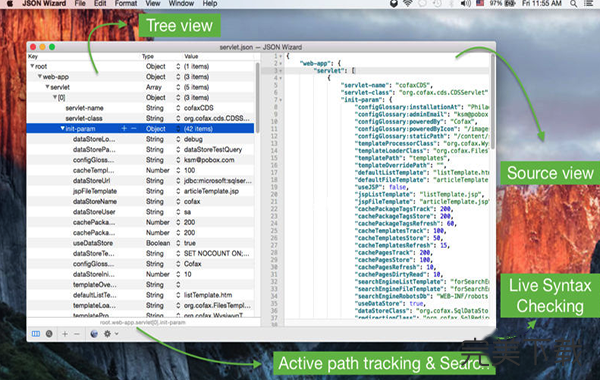Open the JSON Wizard application menu

[44, 3]
